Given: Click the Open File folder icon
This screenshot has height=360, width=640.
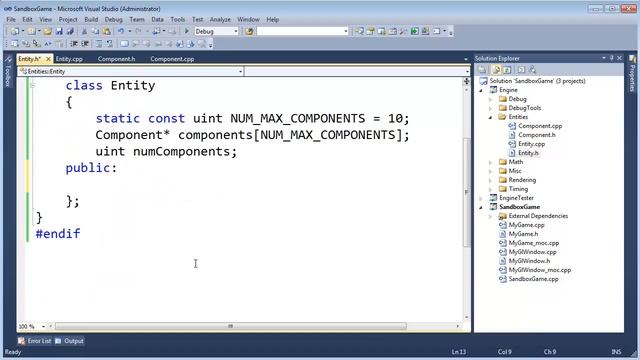Looking at the screenshot, I should [48, 31].
